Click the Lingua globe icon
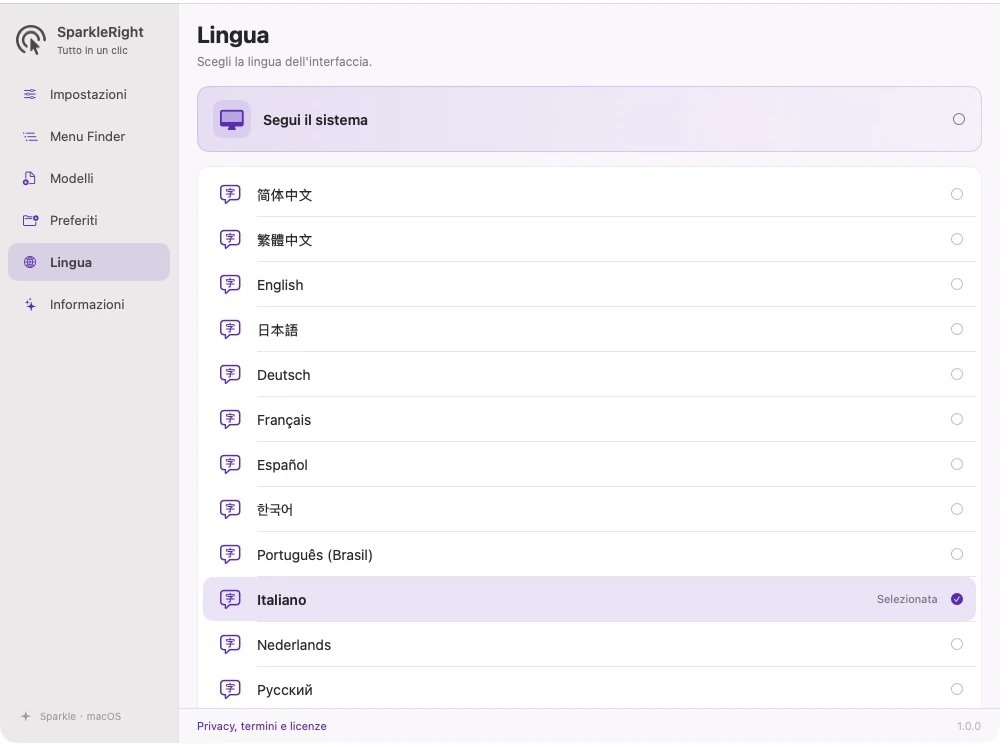Image resolution: width=1008 pixels, height=747 pixels. (30, 262)
